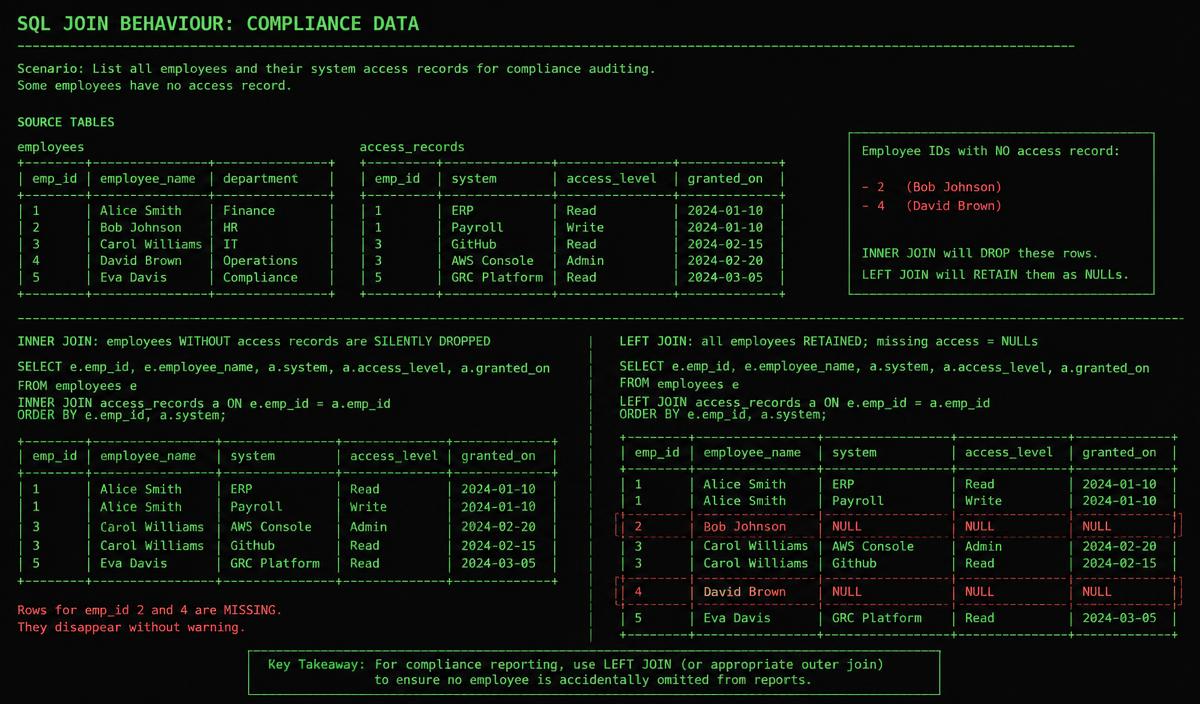The width and height of the screenshot is (1200, 704).
Task: Click 'Admin' in the LEFT JOIN result table
Action: coord(983,546)
